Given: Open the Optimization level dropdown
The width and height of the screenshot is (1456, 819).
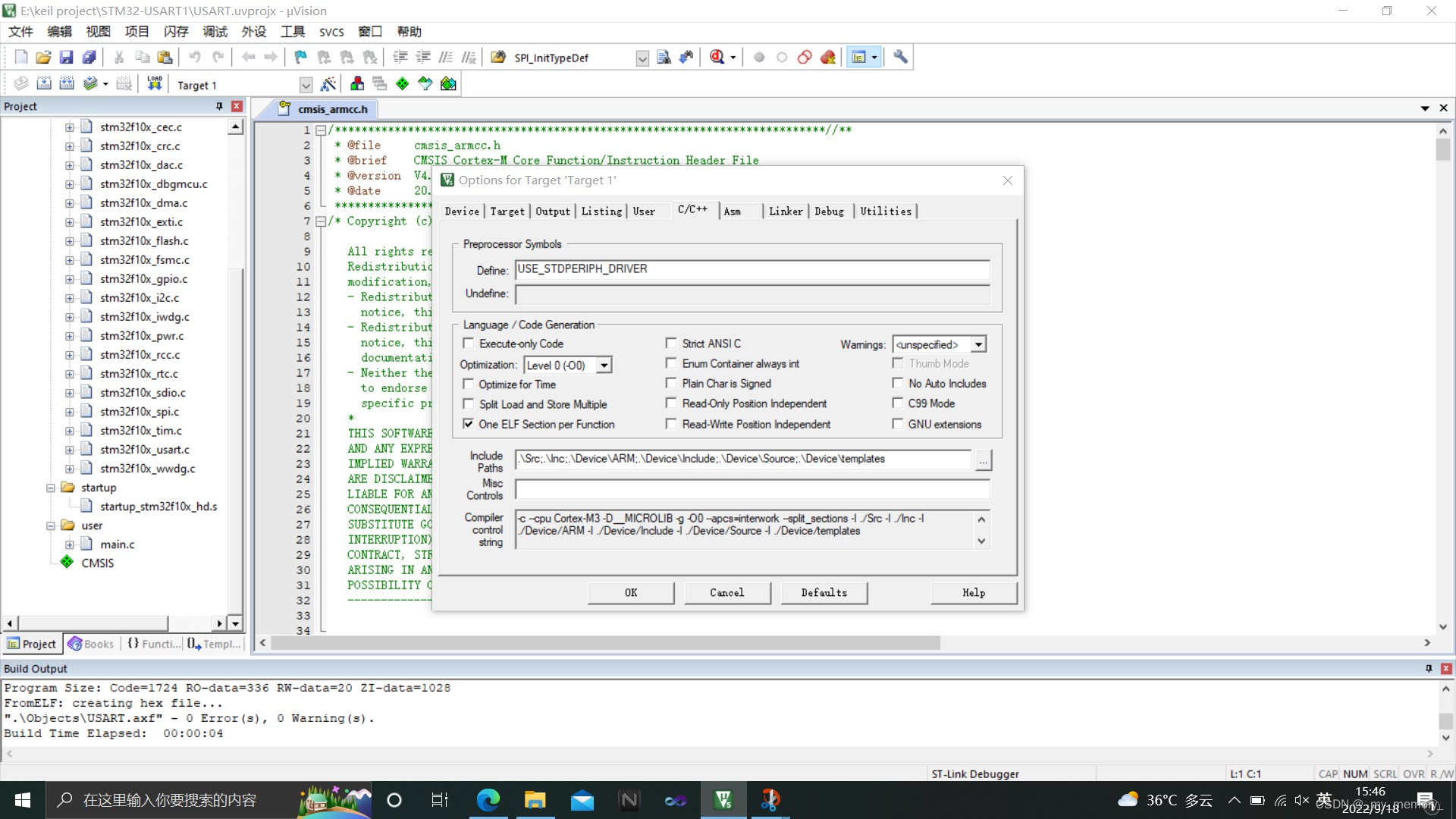Looking at the screenshot, I should (x=604, y=366).
